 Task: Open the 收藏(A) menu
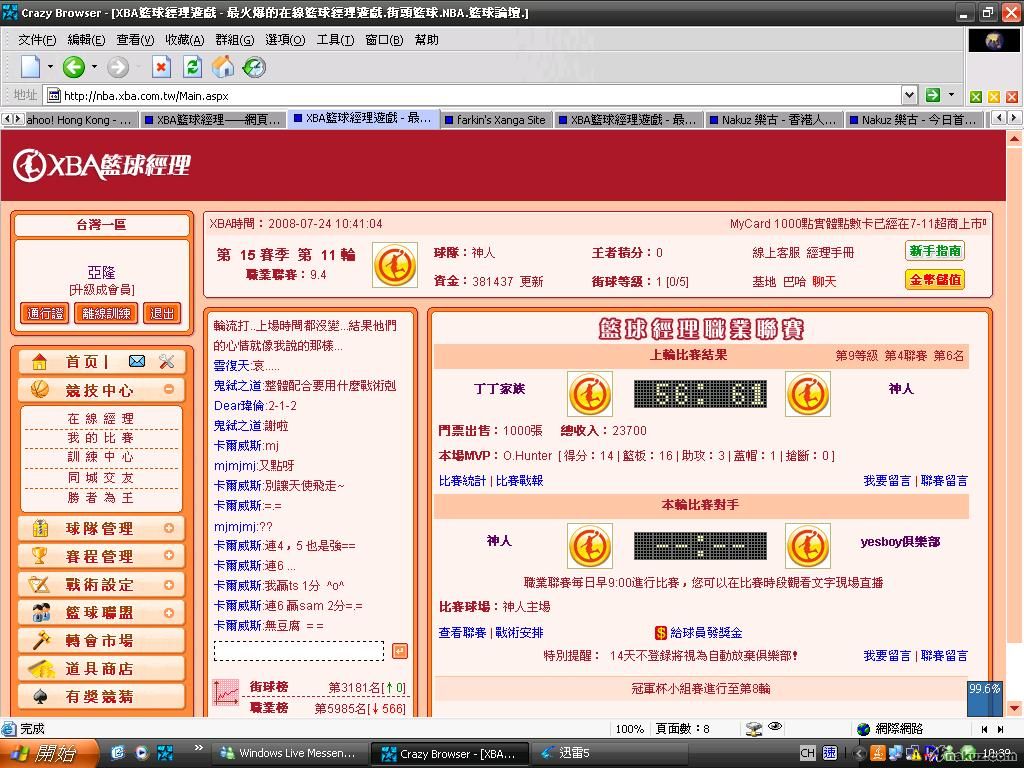[185, 40]
